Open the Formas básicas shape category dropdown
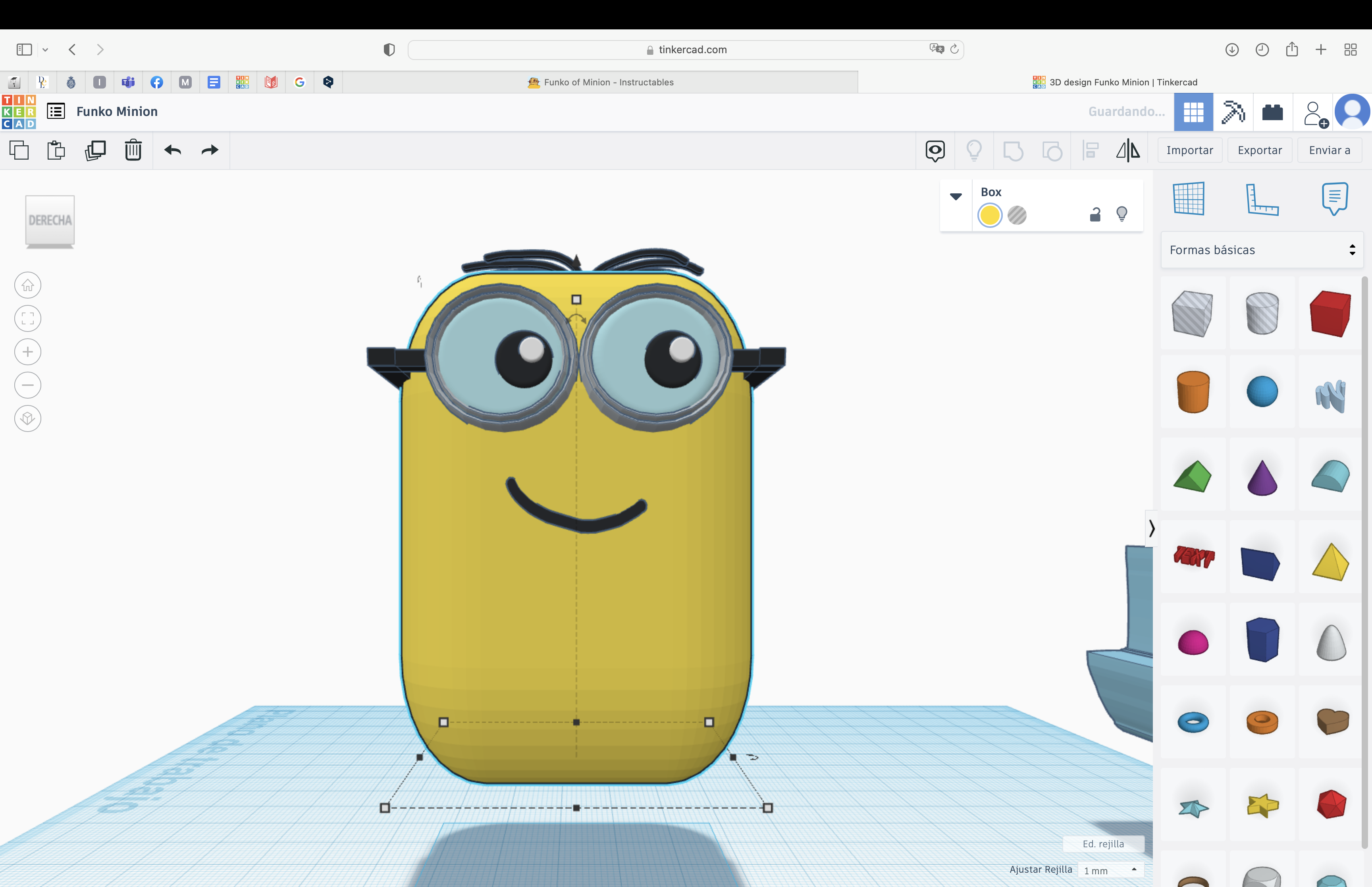Viewport: 1372px width, 887px height. tap(1262, 250)
